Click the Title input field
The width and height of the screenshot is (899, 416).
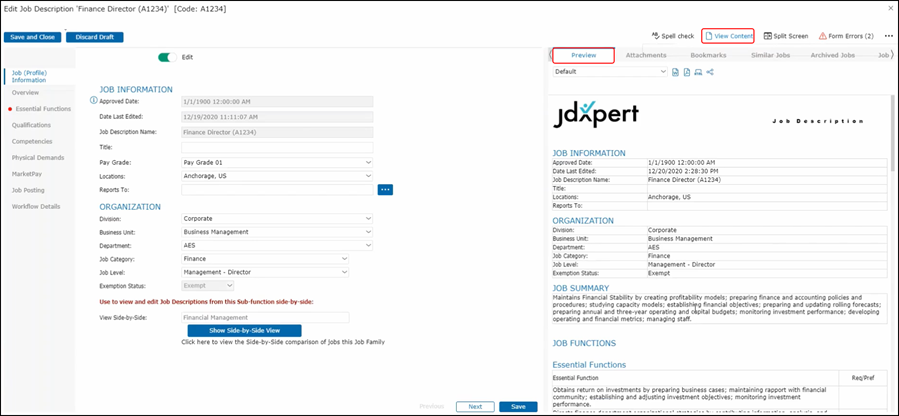(x=277, y=146)
